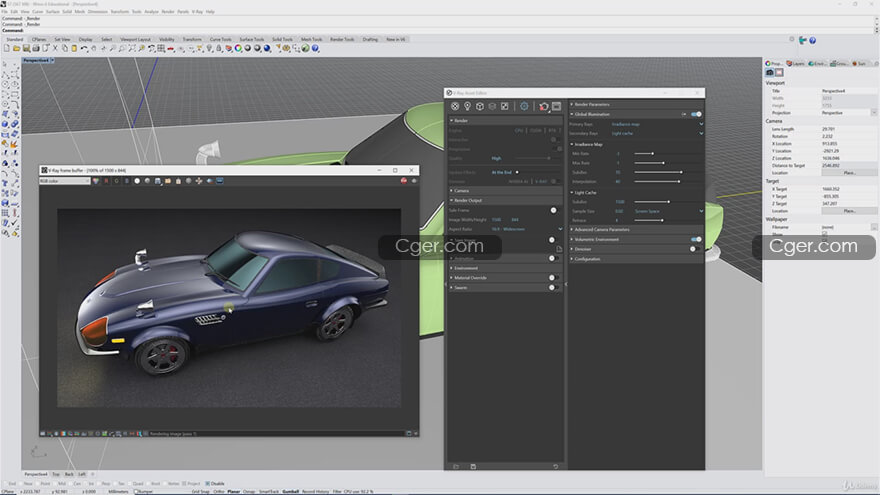Click the Open file folder icon in Rhino toolbar
The width and height of the screenshot is (880, 495).
[x=16, y=48]
